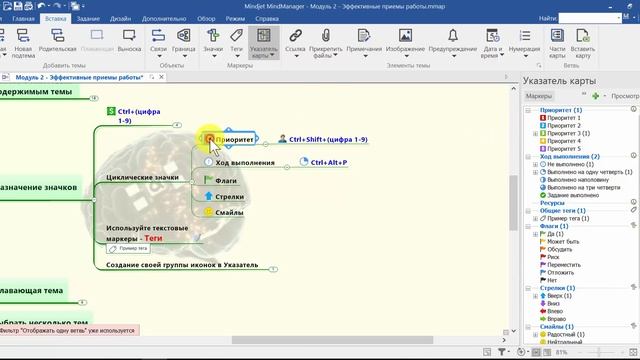
Task: Select the Выполнено наполовину marker
Action: tap(574, 180)
